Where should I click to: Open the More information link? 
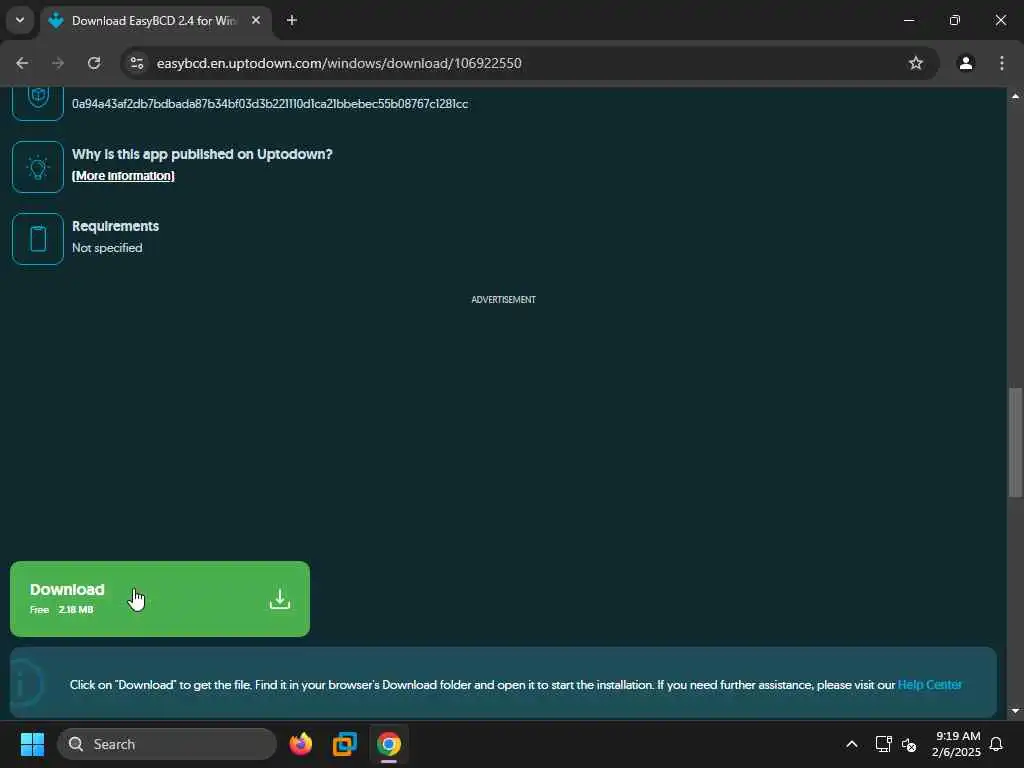click(x=123, y=176)
